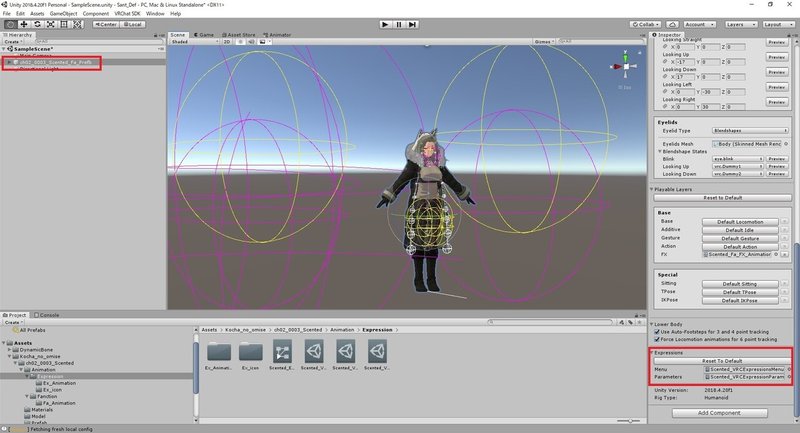
Task: Open the Ex_Animation folder thumbnail
Action: 219,352
